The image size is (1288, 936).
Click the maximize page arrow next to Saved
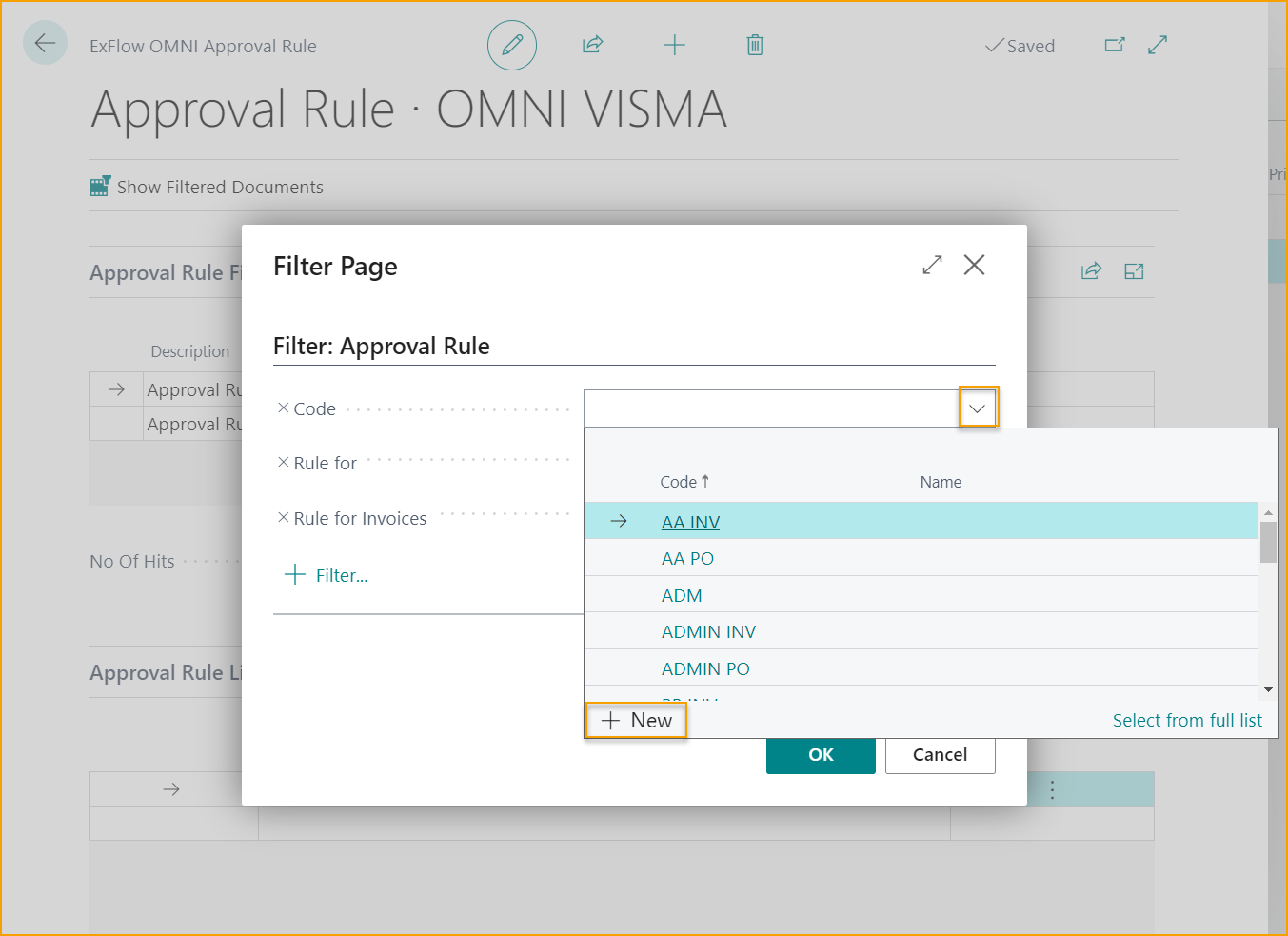click(x=1157, y=44)
